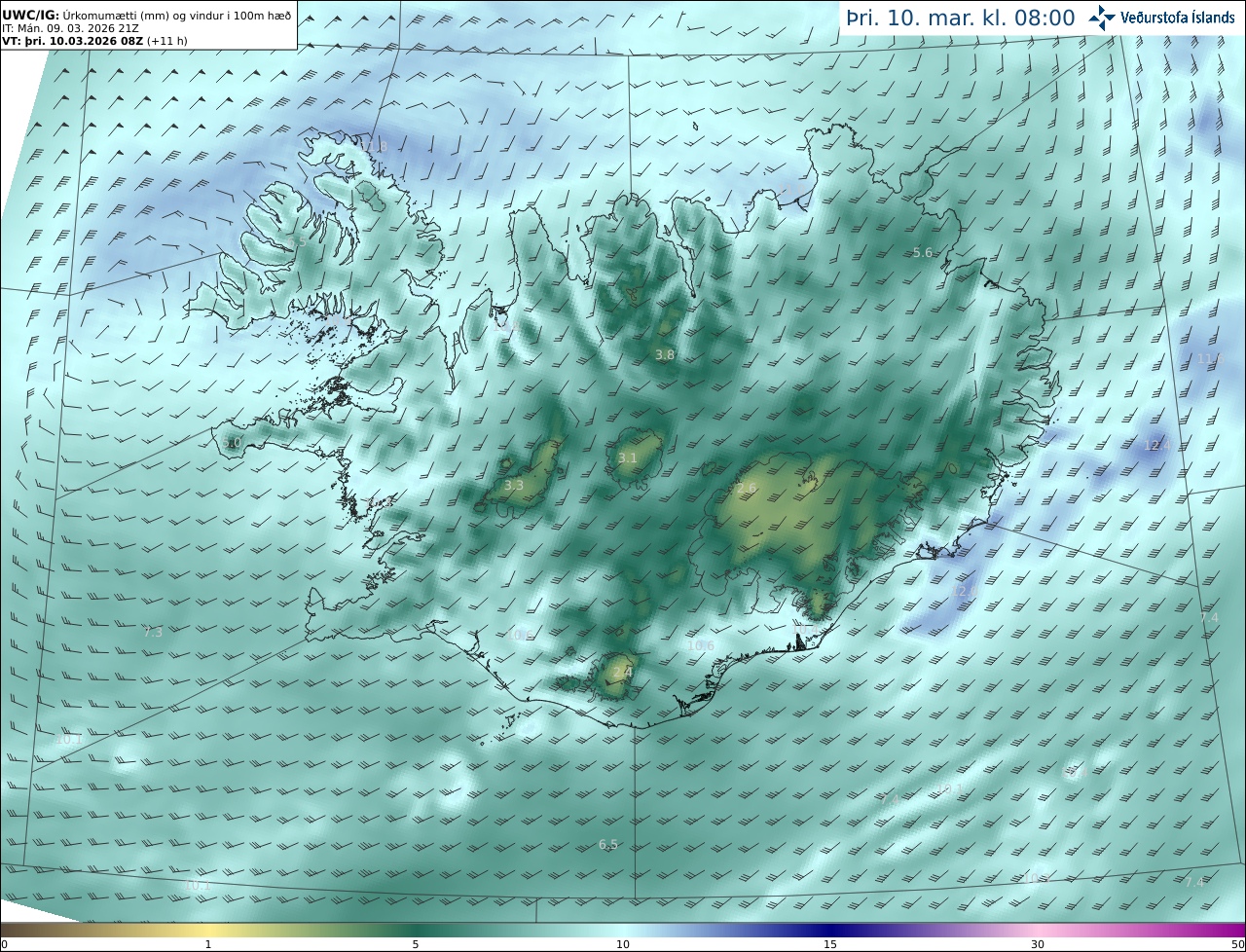Pick the pink colour above tick 30
The height and width of the screenshot is (952, 1246).
(x=1038, y=930)
